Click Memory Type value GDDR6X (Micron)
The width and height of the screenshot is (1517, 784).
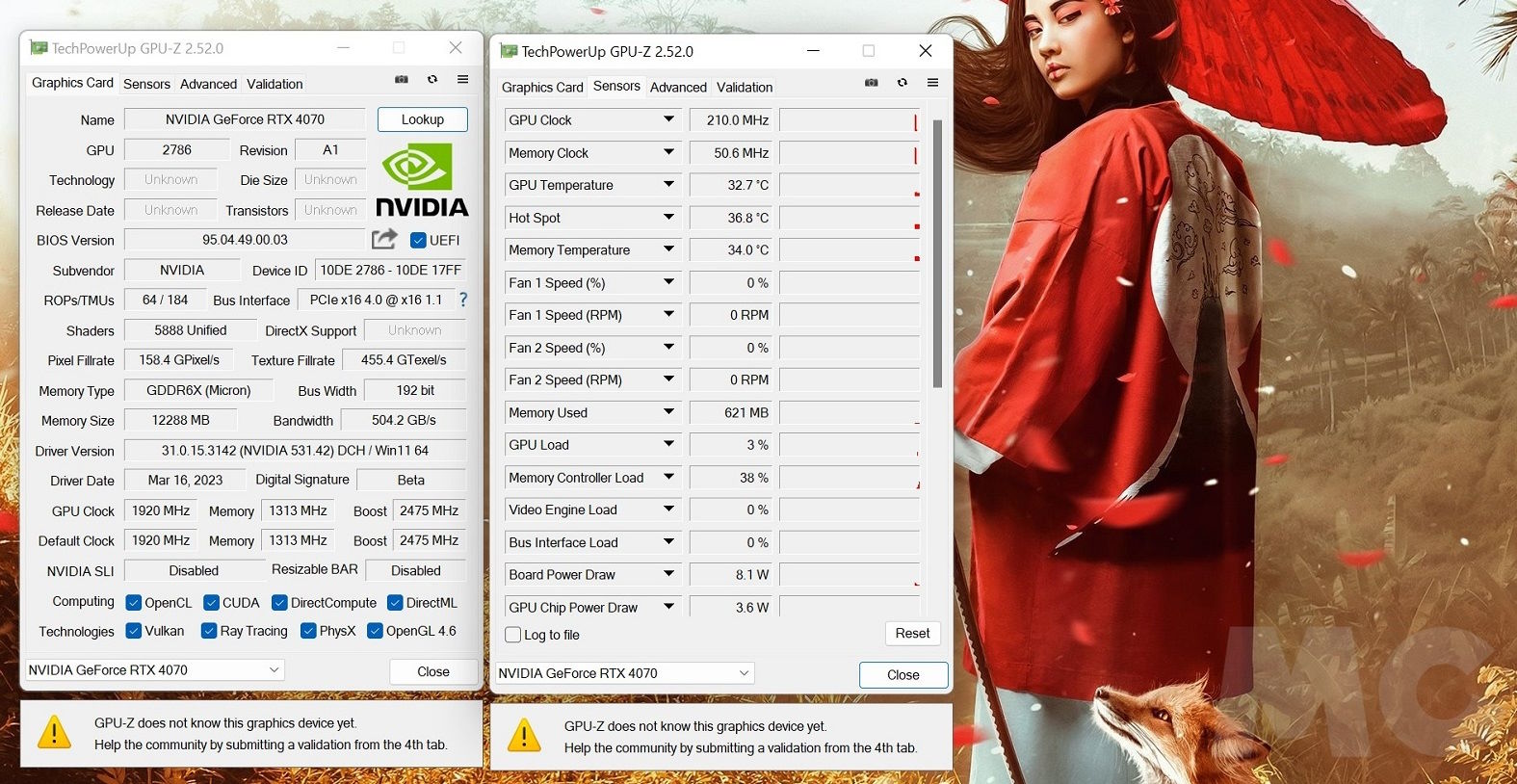coord(198,390)
